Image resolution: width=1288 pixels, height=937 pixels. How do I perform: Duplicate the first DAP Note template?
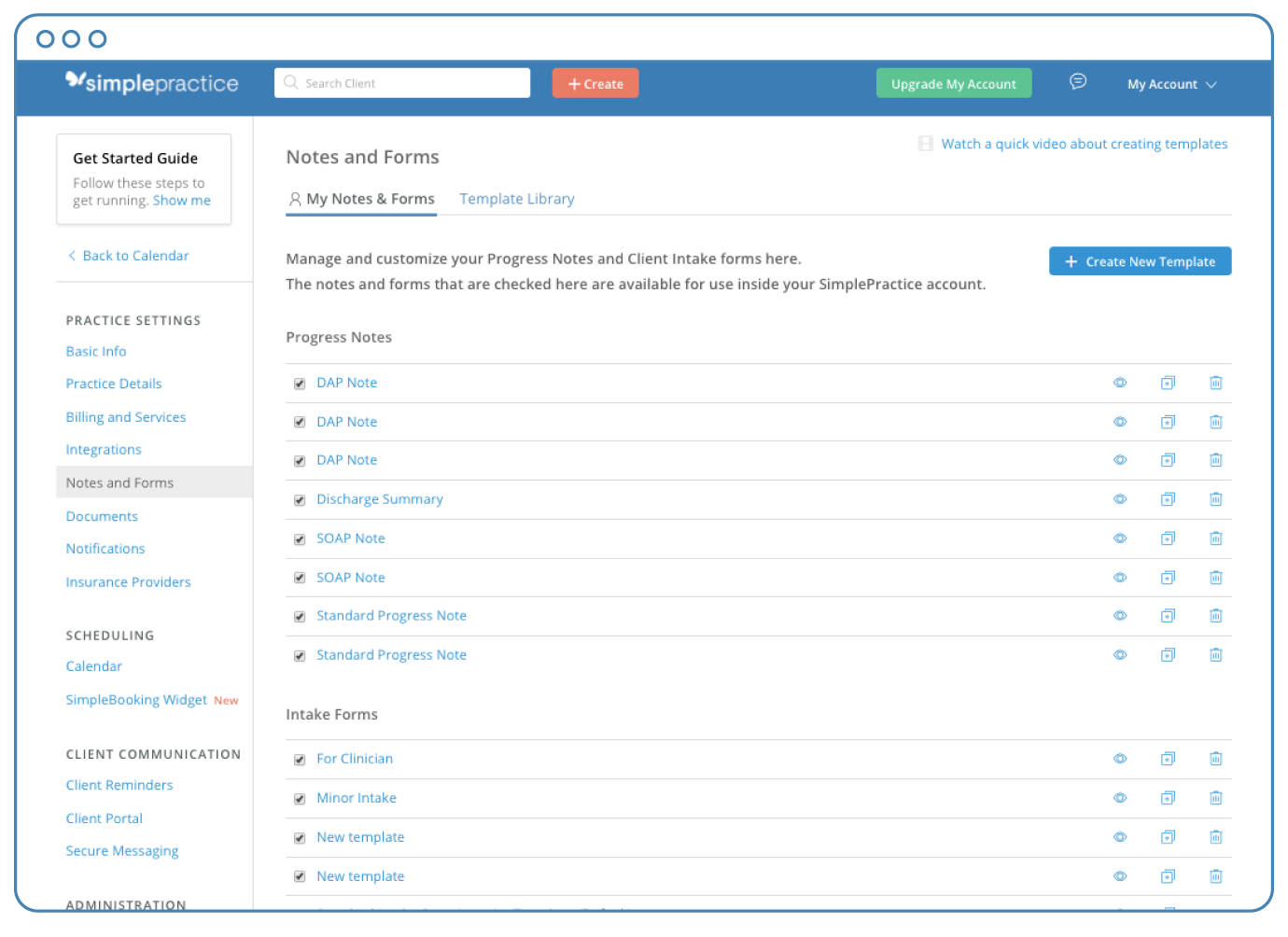[x=1168, y=383]
